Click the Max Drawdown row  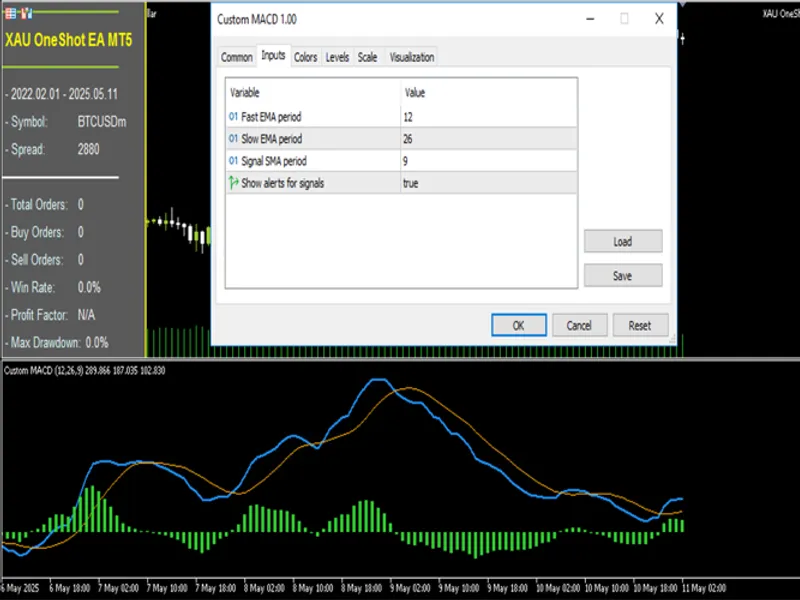click(x=57, y=342)
